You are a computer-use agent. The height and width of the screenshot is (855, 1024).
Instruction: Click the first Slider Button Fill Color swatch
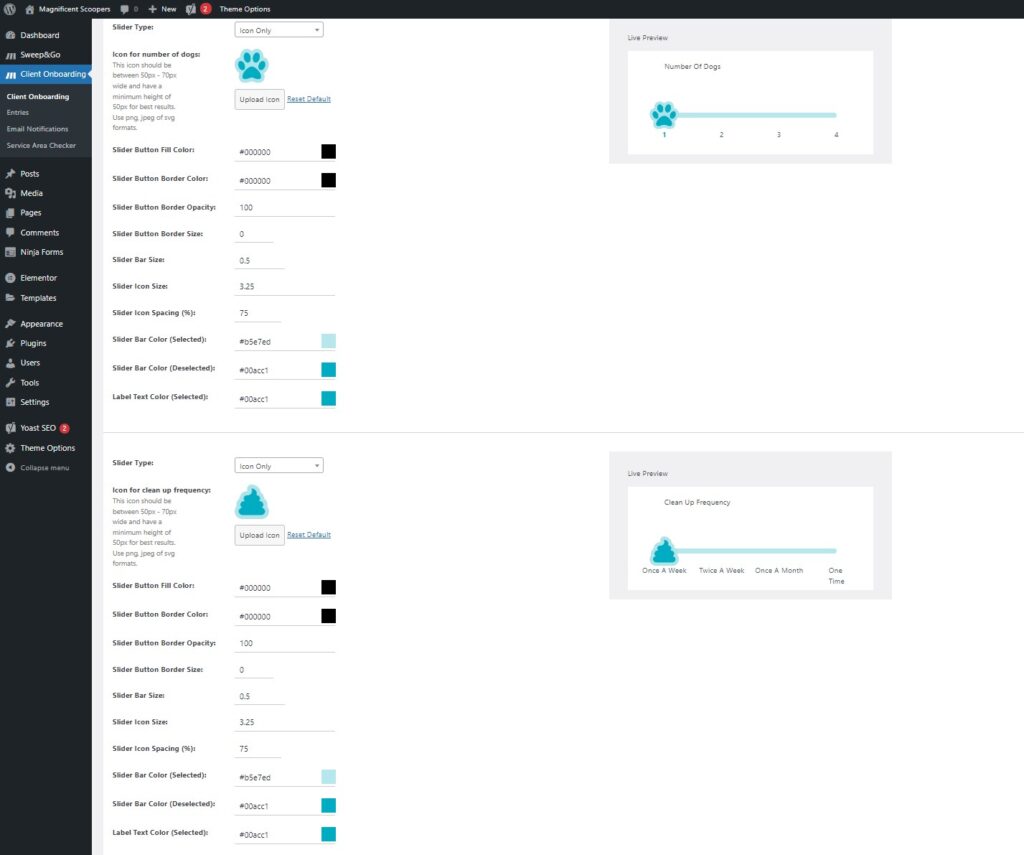(x=328, y=152)
